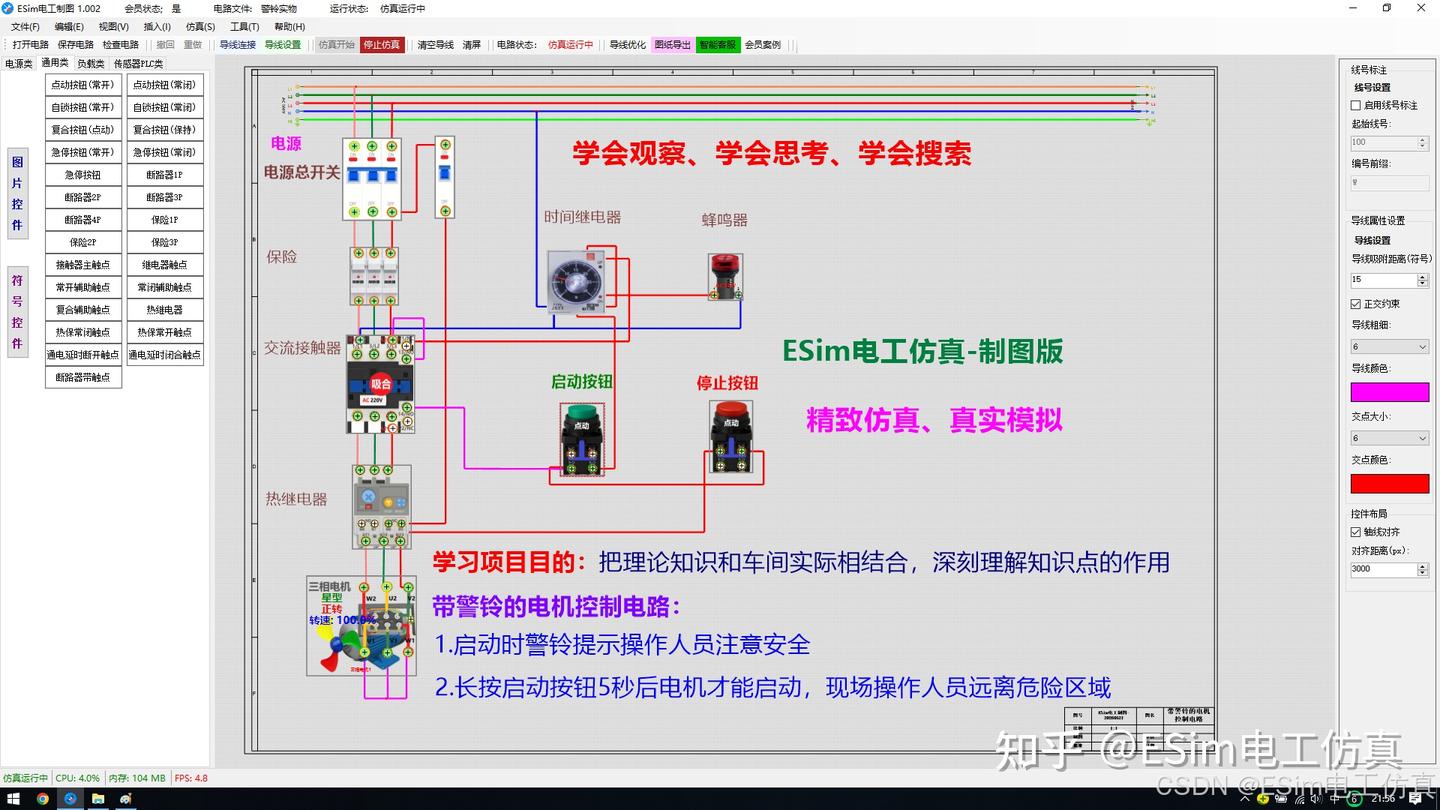Click the red 停止仿真 button
Screen dimensions: 1440x810
[x=382, y=45]
